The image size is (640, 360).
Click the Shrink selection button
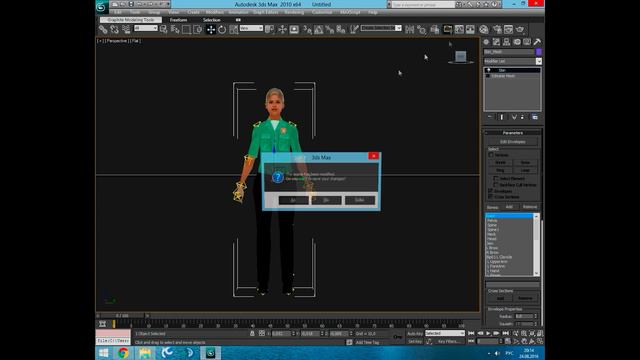[500, 162]
